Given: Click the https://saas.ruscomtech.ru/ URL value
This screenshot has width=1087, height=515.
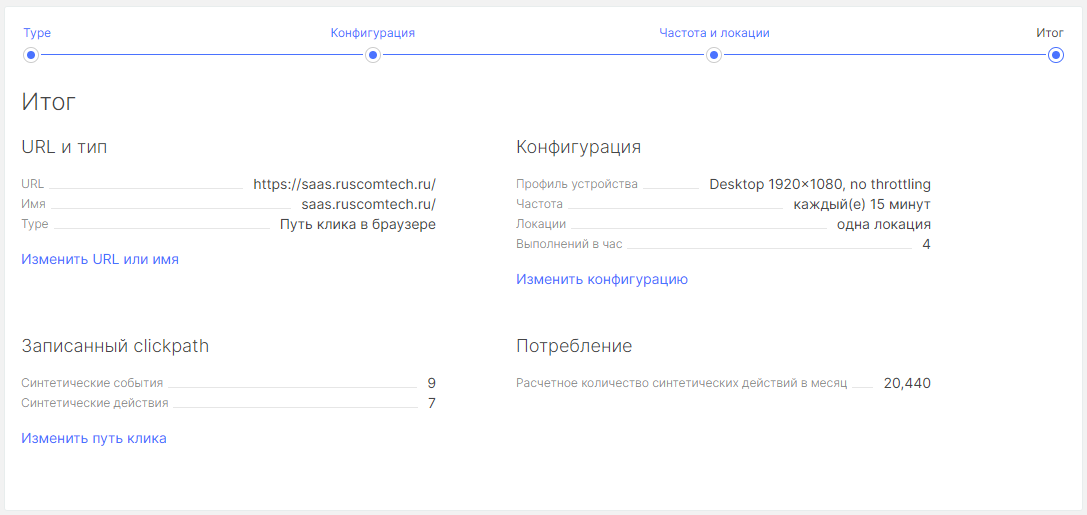Looking at the screenshot, I should tap(344, 184).
